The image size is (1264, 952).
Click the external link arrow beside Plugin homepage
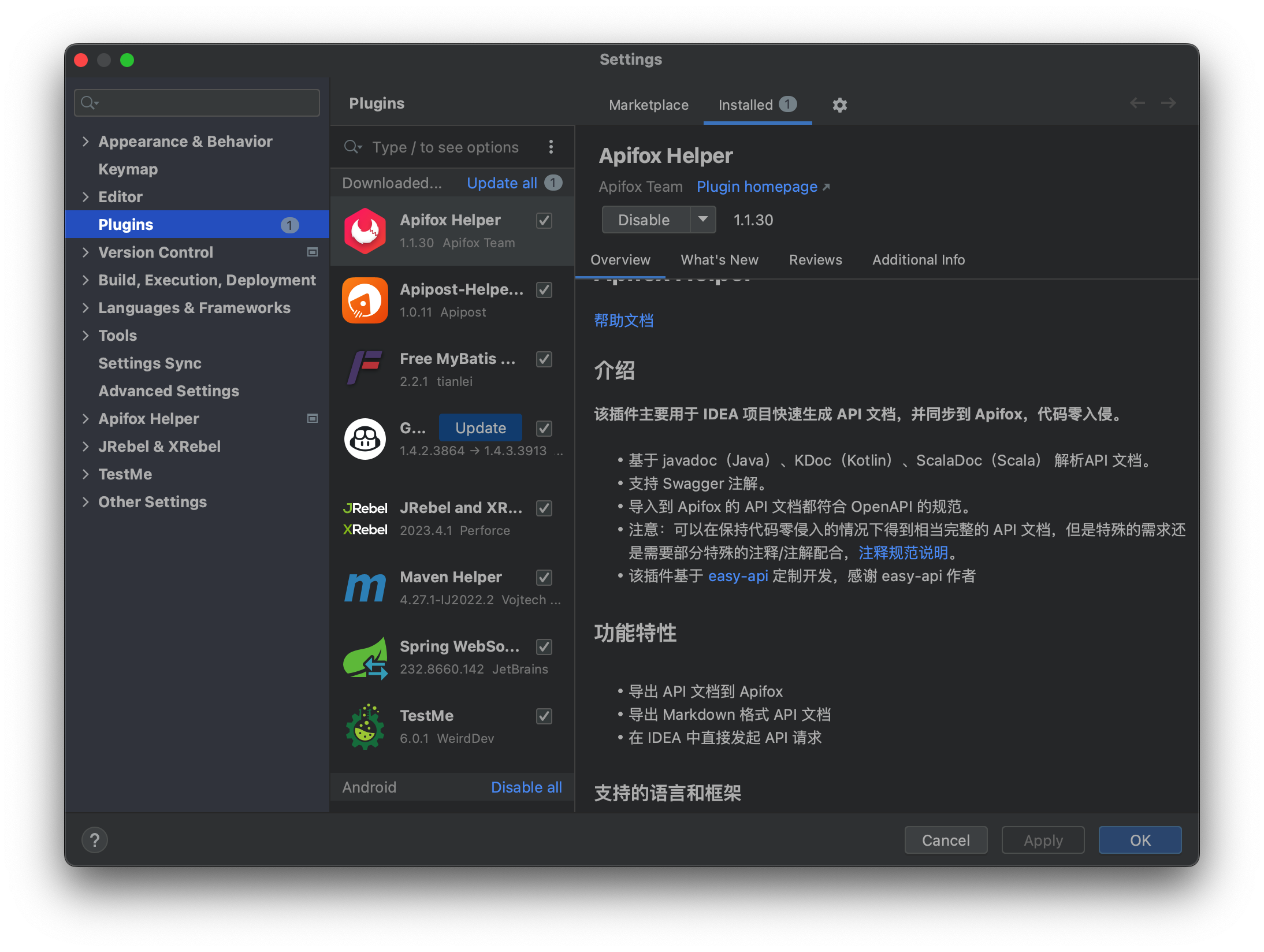[x=826, y=187]
